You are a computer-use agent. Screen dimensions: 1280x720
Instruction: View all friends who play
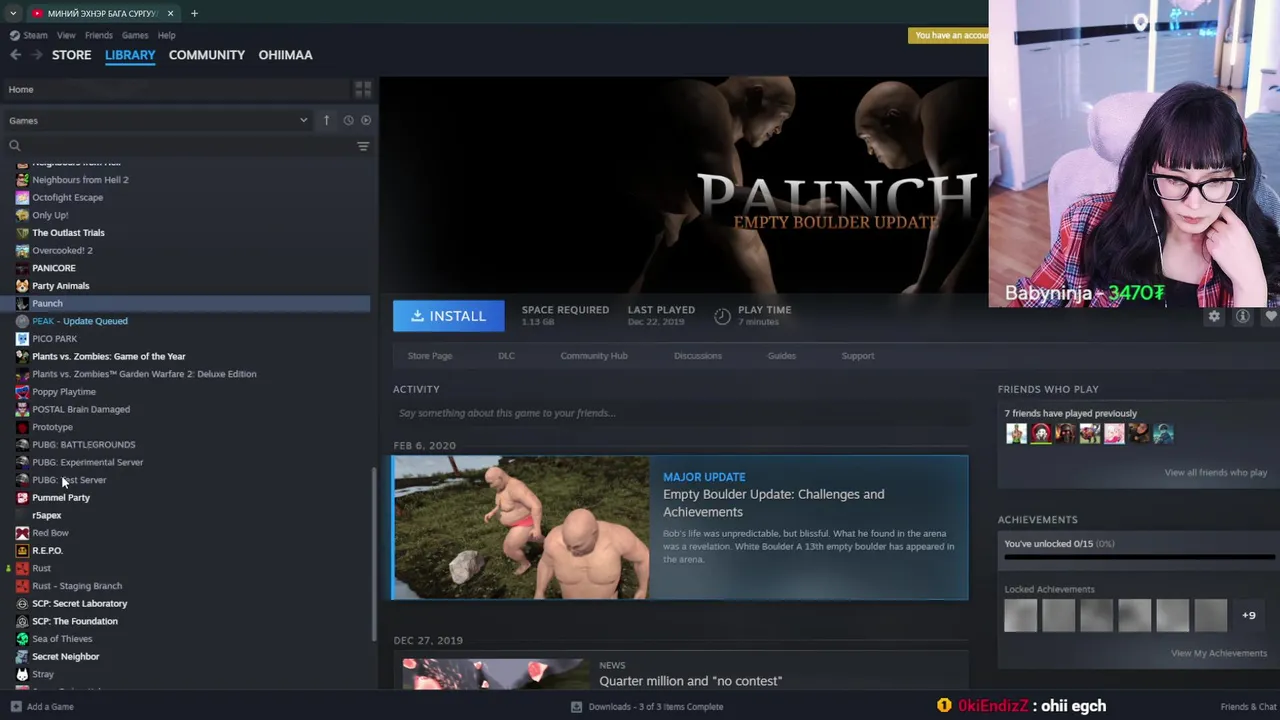point(1215,472)
